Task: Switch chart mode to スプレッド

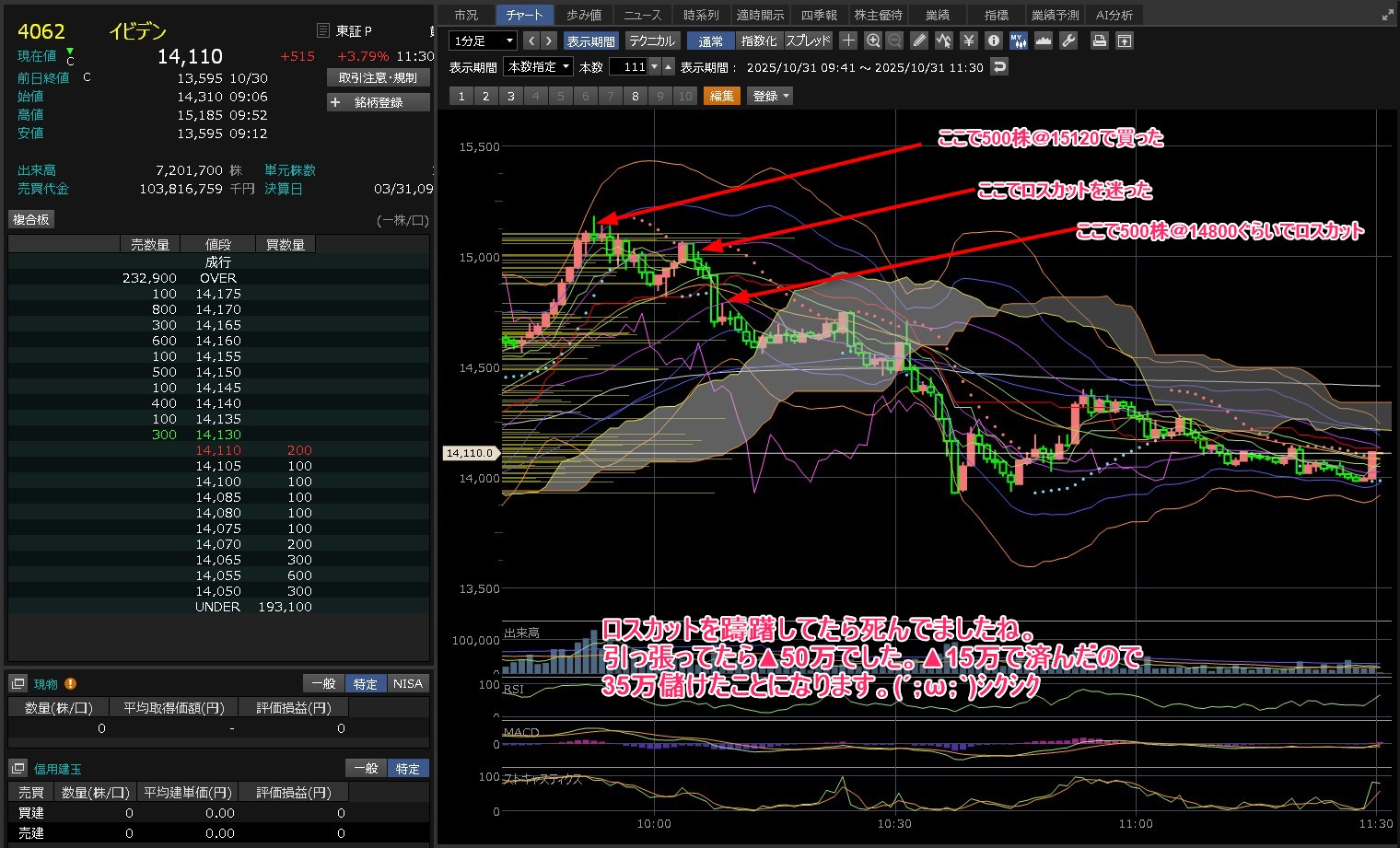Action: 808,41
